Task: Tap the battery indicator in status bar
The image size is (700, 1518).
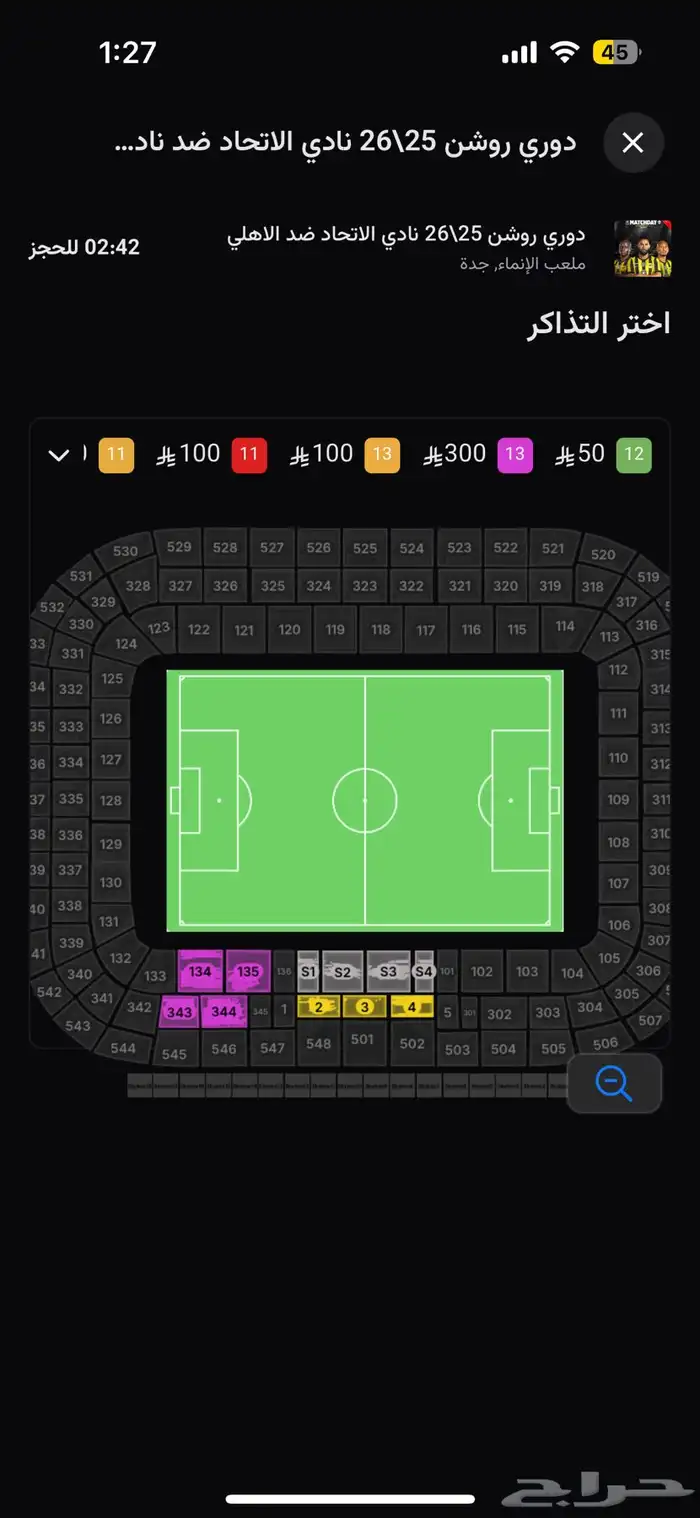Action: (x=616, y=52)
